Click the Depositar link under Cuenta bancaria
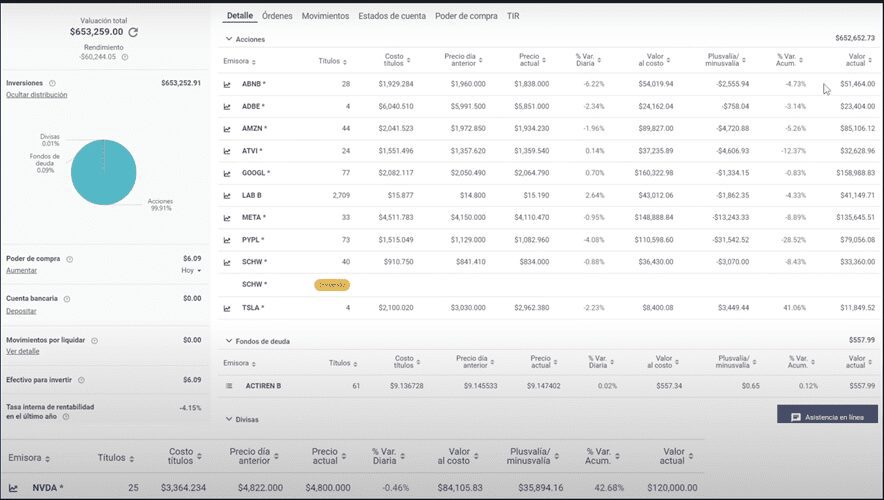 click(22, 311)
